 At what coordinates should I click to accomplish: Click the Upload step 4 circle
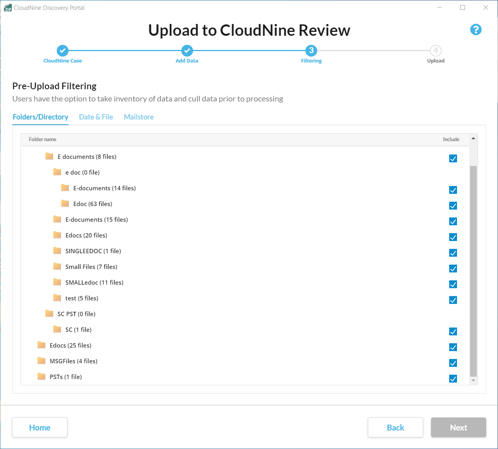(x=436, y=51)
